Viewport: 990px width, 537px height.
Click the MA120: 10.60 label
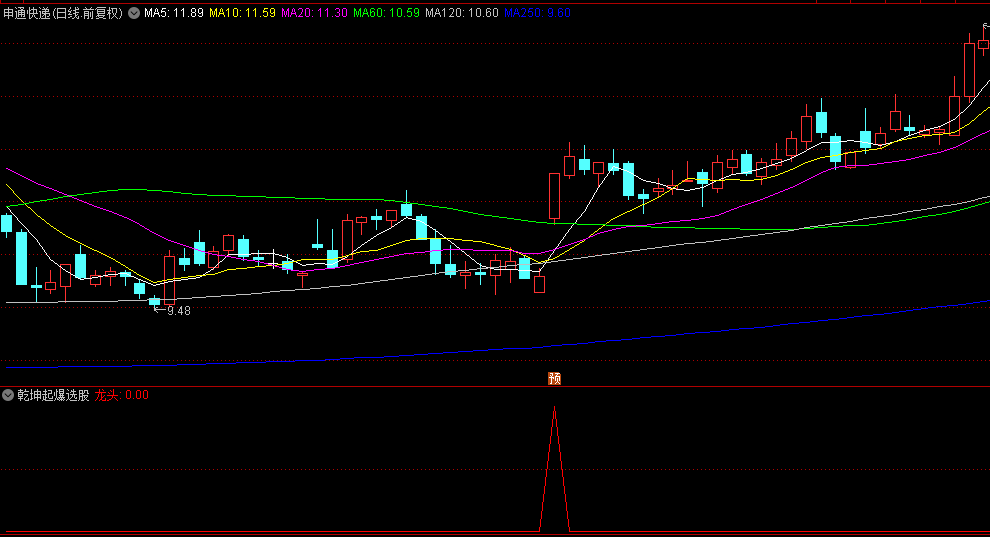(462, 13)
